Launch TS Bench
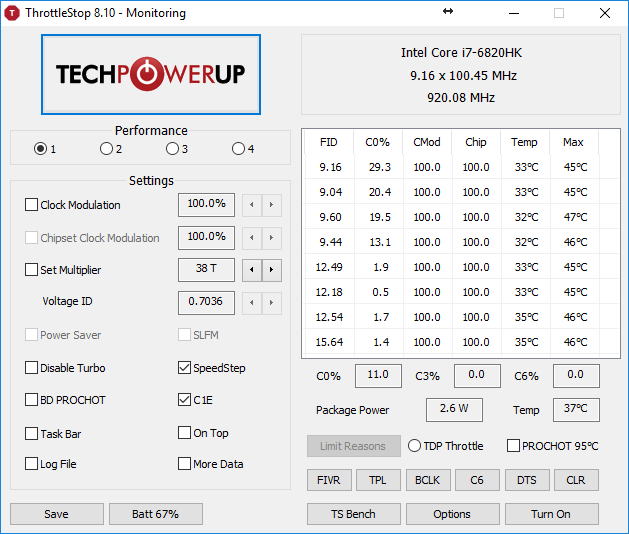 tap(354, 514)
